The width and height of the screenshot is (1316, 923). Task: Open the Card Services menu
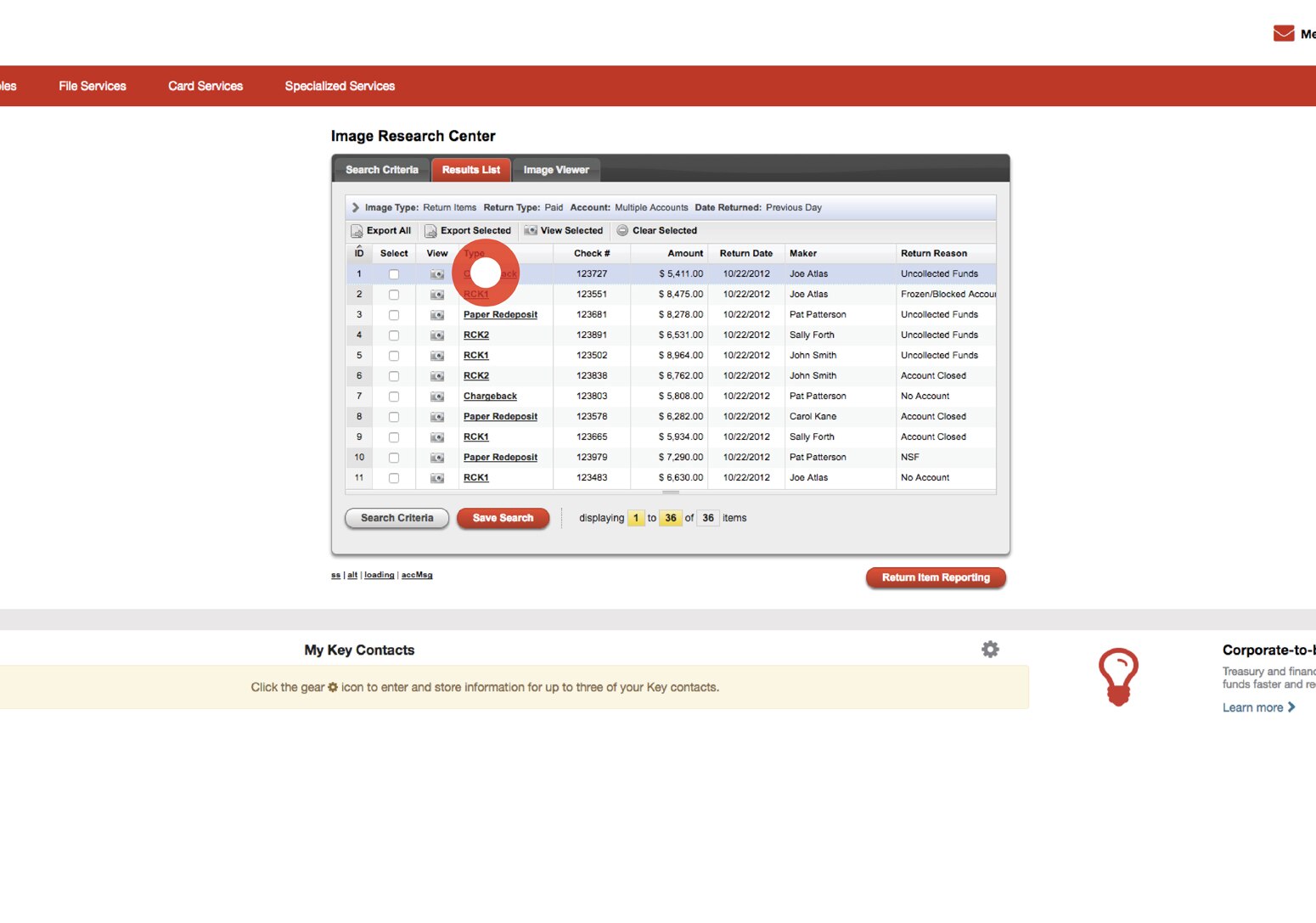pyautogui.click(x=205, y=85)
